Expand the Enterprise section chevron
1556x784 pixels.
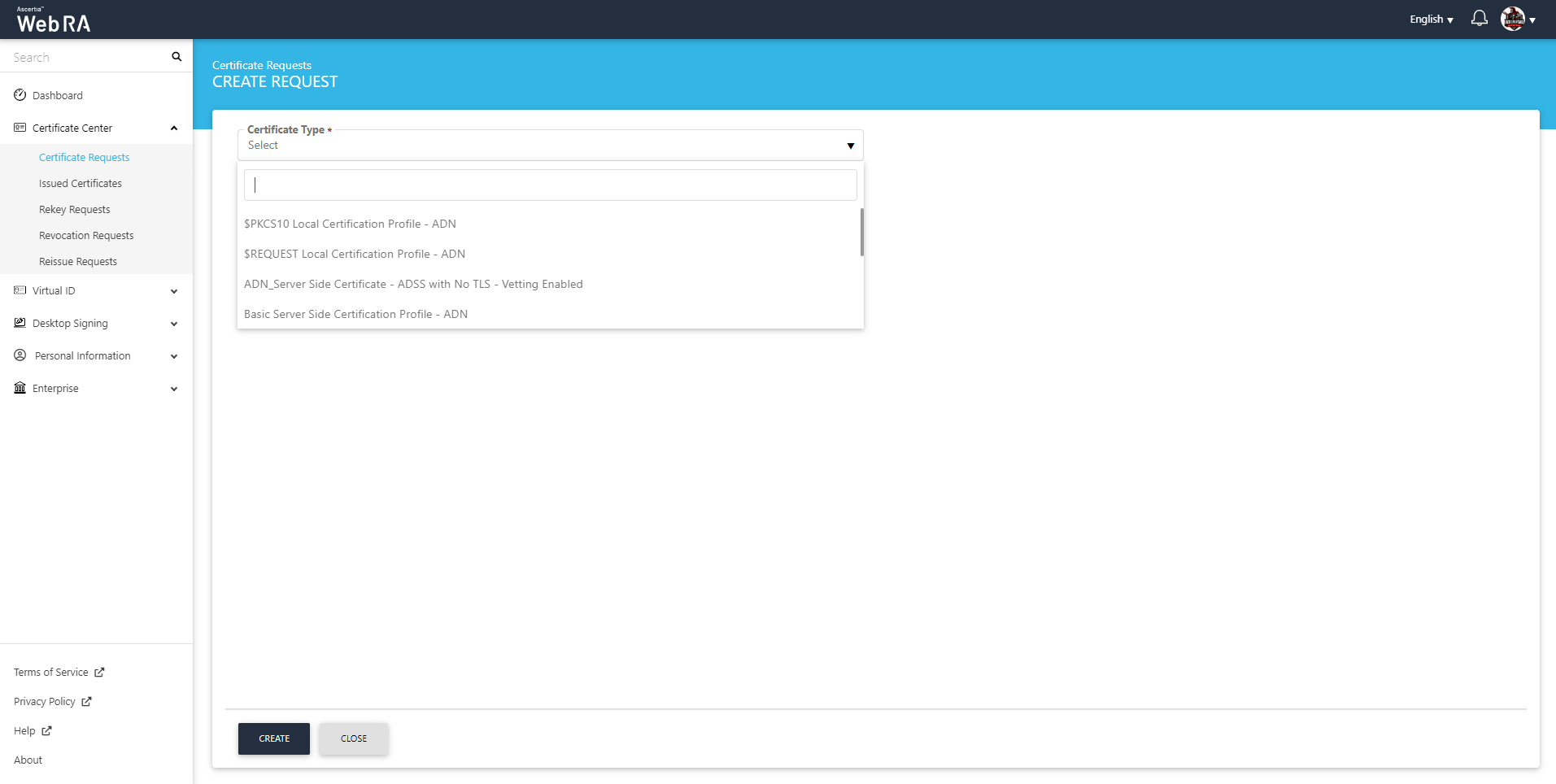pos(174,389)
